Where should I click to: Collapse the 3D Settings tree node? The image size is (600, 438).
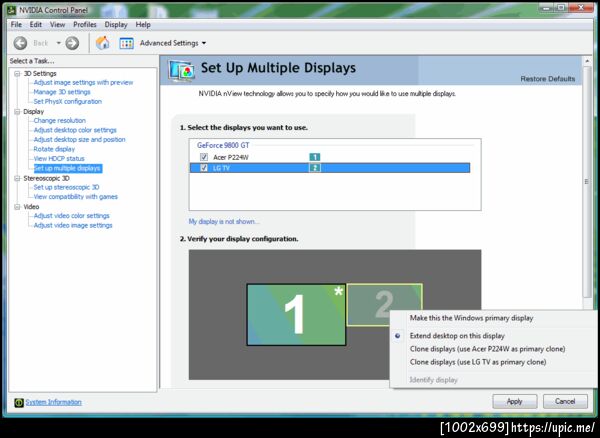(x=17, y=73)
